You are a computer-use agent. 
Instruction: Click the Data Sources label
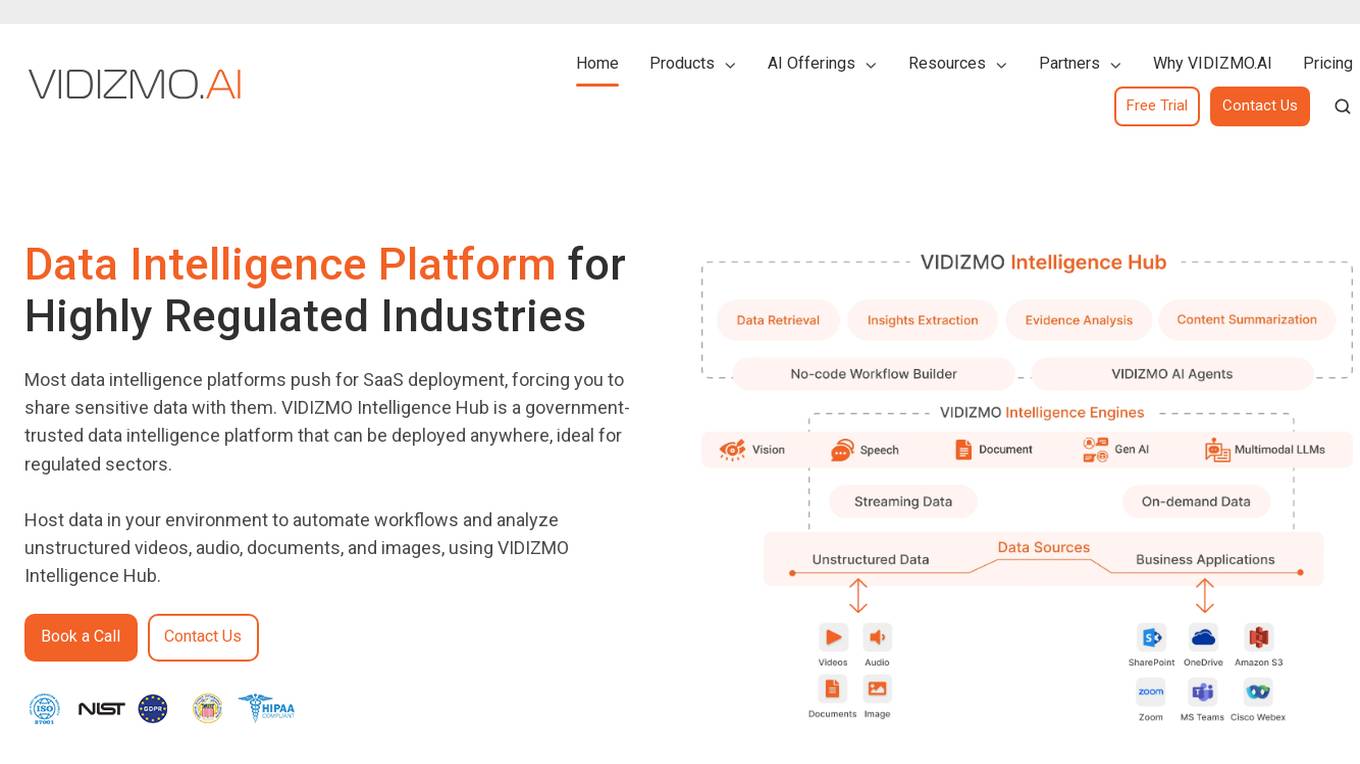coord(1044,548)
